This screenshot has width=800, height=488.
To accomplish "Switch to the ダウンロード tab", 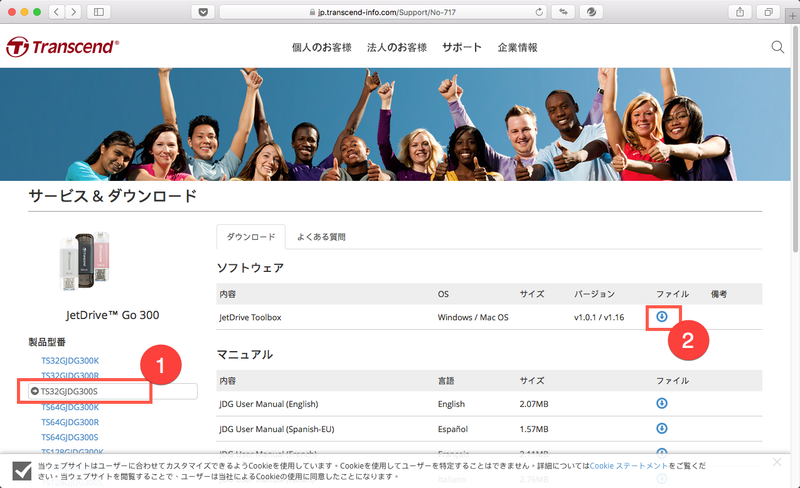I will point(251,237).
